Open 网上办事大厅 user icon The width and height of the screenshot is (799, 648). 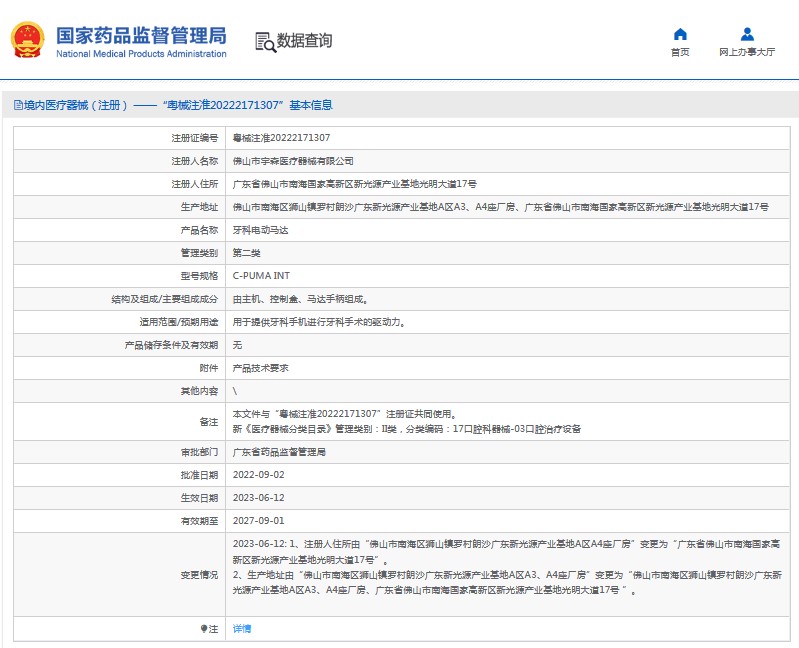click(747, 34)
